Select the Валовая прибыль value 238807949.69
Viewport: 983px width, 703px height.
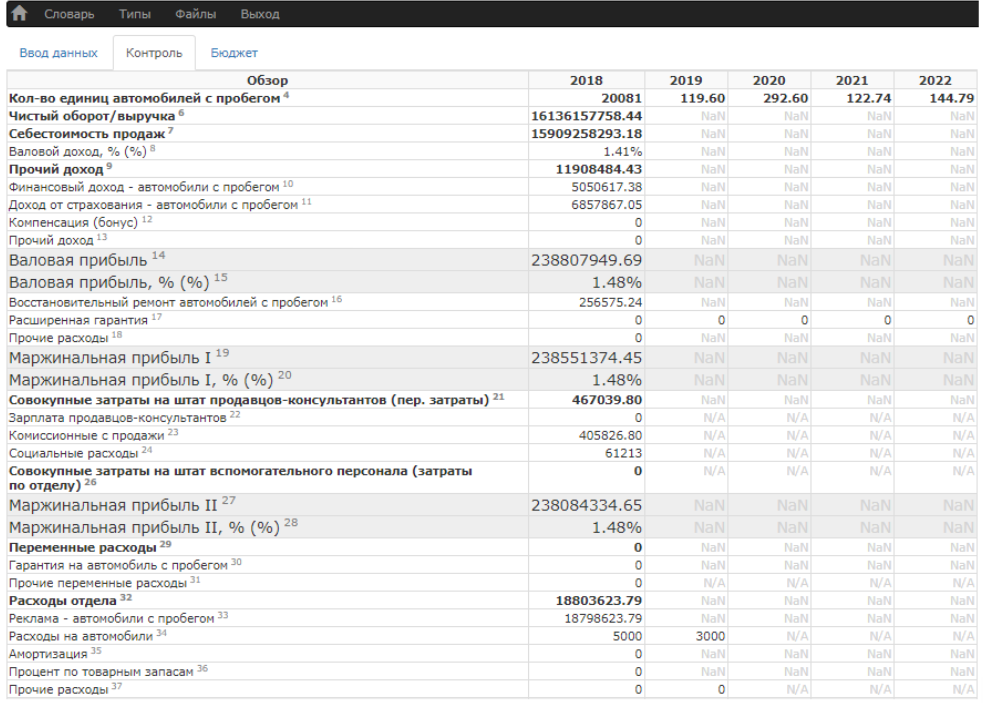[587, 260]
